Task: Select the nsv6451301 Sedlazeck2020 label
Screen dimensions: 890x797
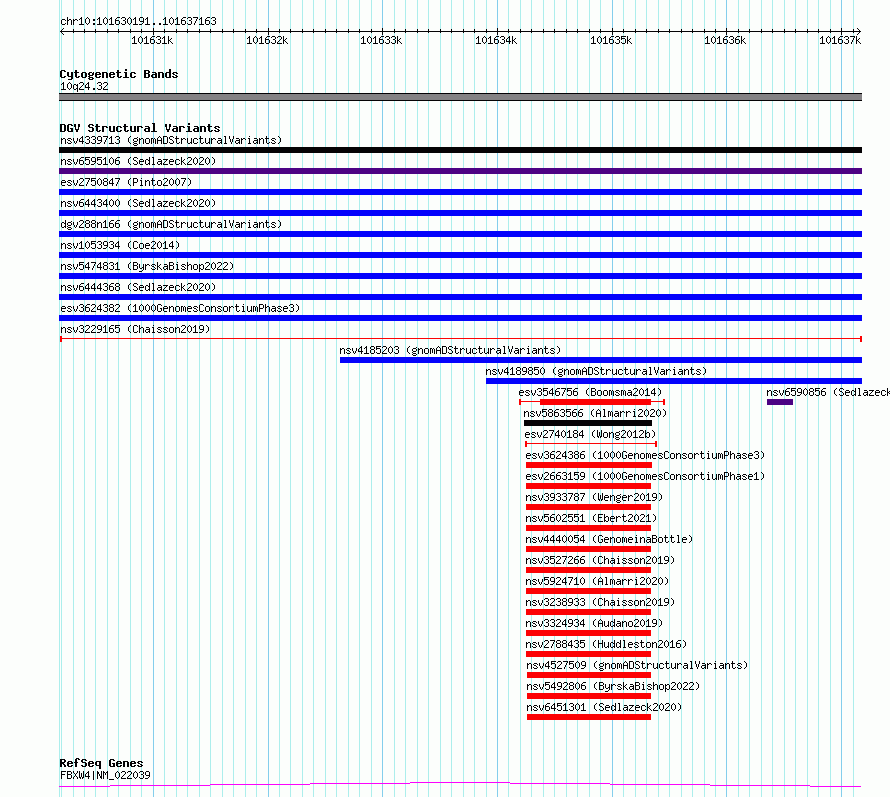Action: coord(604,707)
